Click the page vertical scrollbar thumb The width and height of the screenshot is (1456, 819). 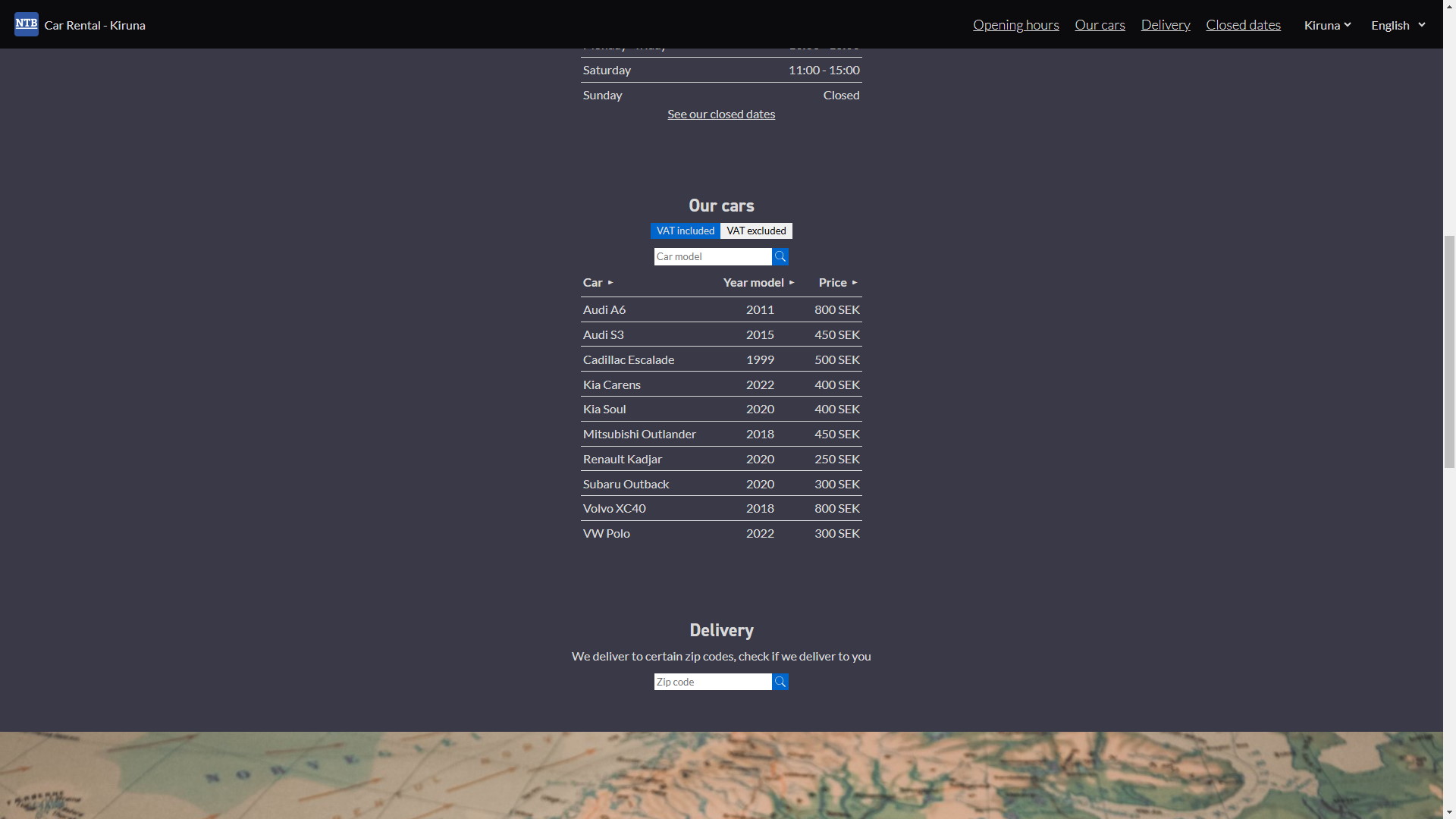pos(1449,353)
